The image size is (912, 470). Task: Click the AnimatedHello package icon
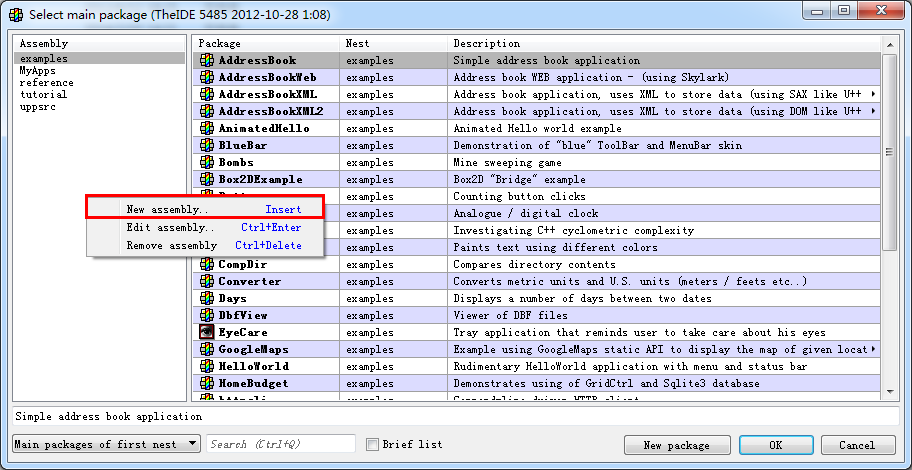207,128
